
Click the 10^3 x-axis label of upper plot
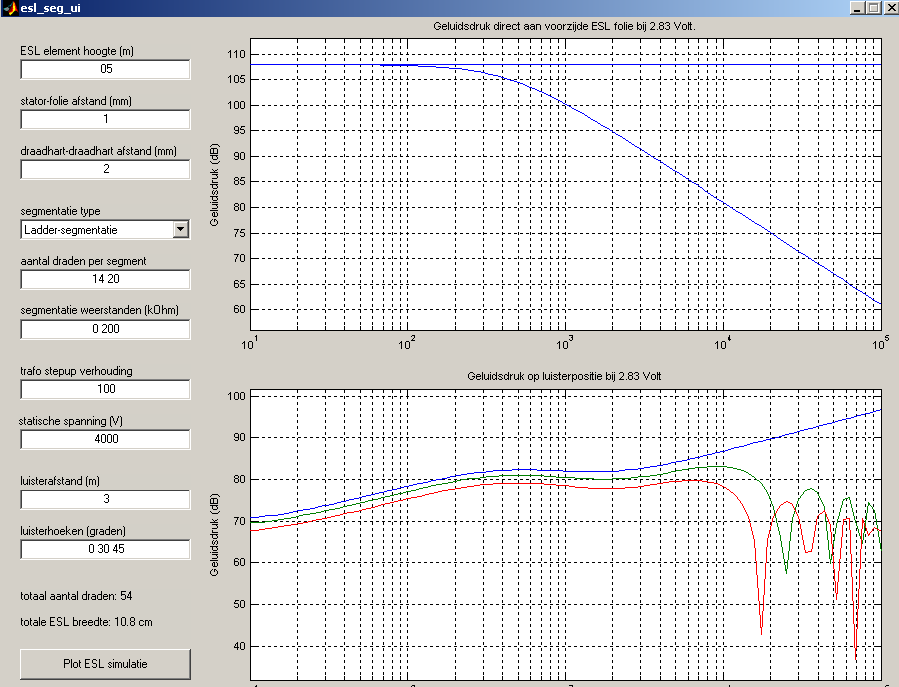[564, 344]
